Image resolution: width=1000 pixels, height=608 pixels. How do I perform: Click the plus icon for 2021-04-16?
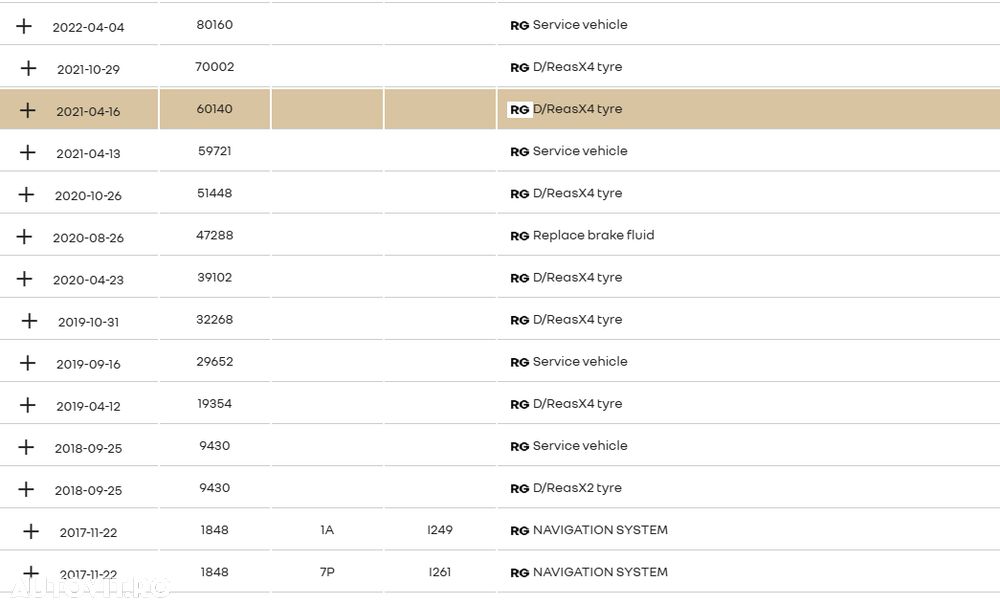pos(27,110)
